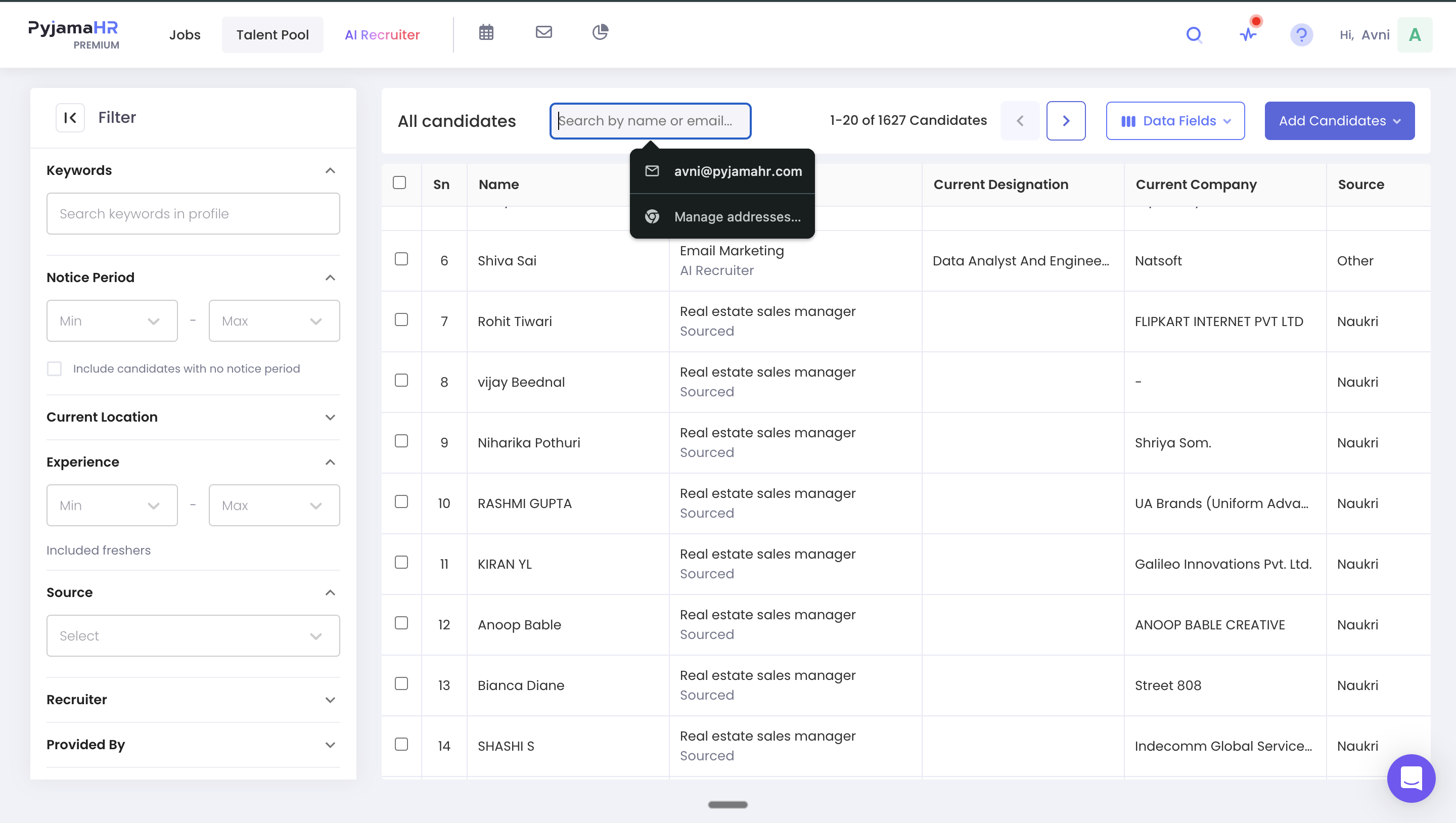Click the Search keywords in profile field

193,214
